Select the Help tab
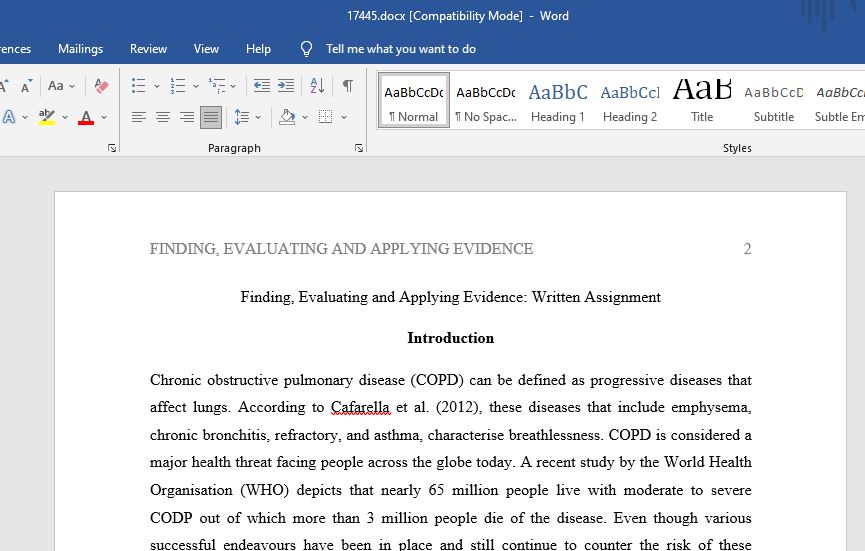 click(x=258, y=49)
